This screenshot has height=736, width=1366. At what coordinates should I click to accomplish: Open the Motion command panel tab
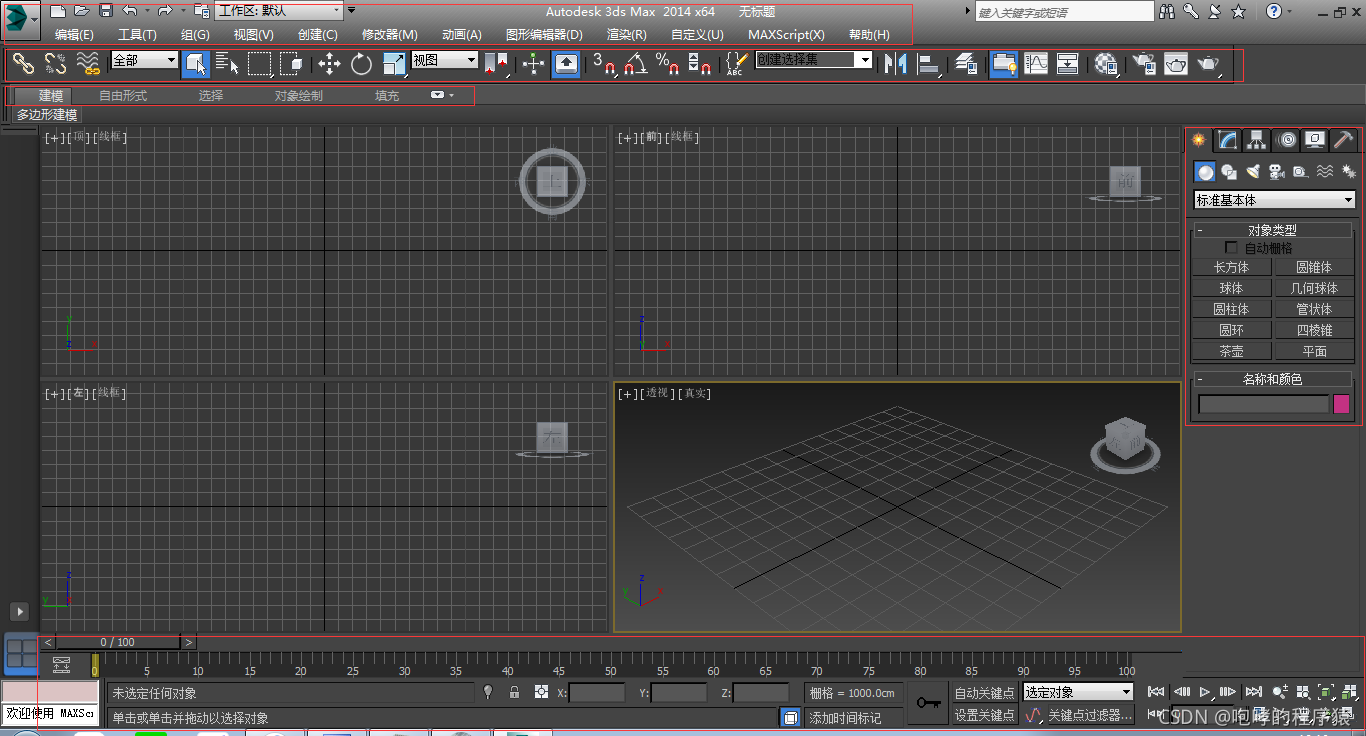[x=1286, y=140]
